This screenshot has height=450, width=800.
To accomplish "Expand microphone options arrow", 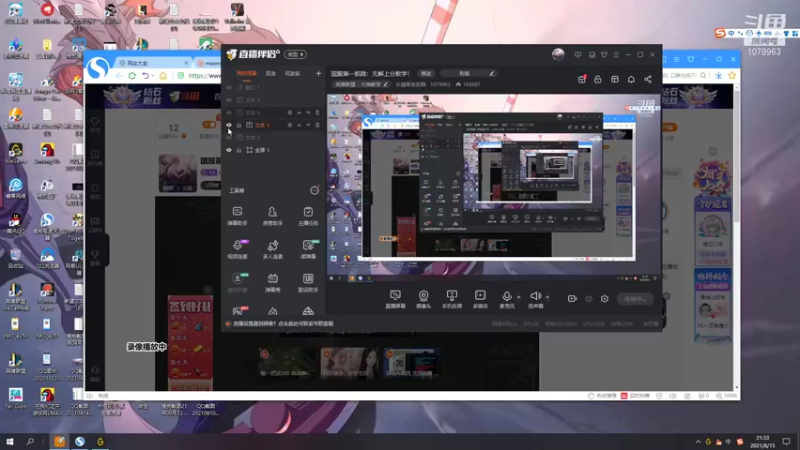I will 518,296.
